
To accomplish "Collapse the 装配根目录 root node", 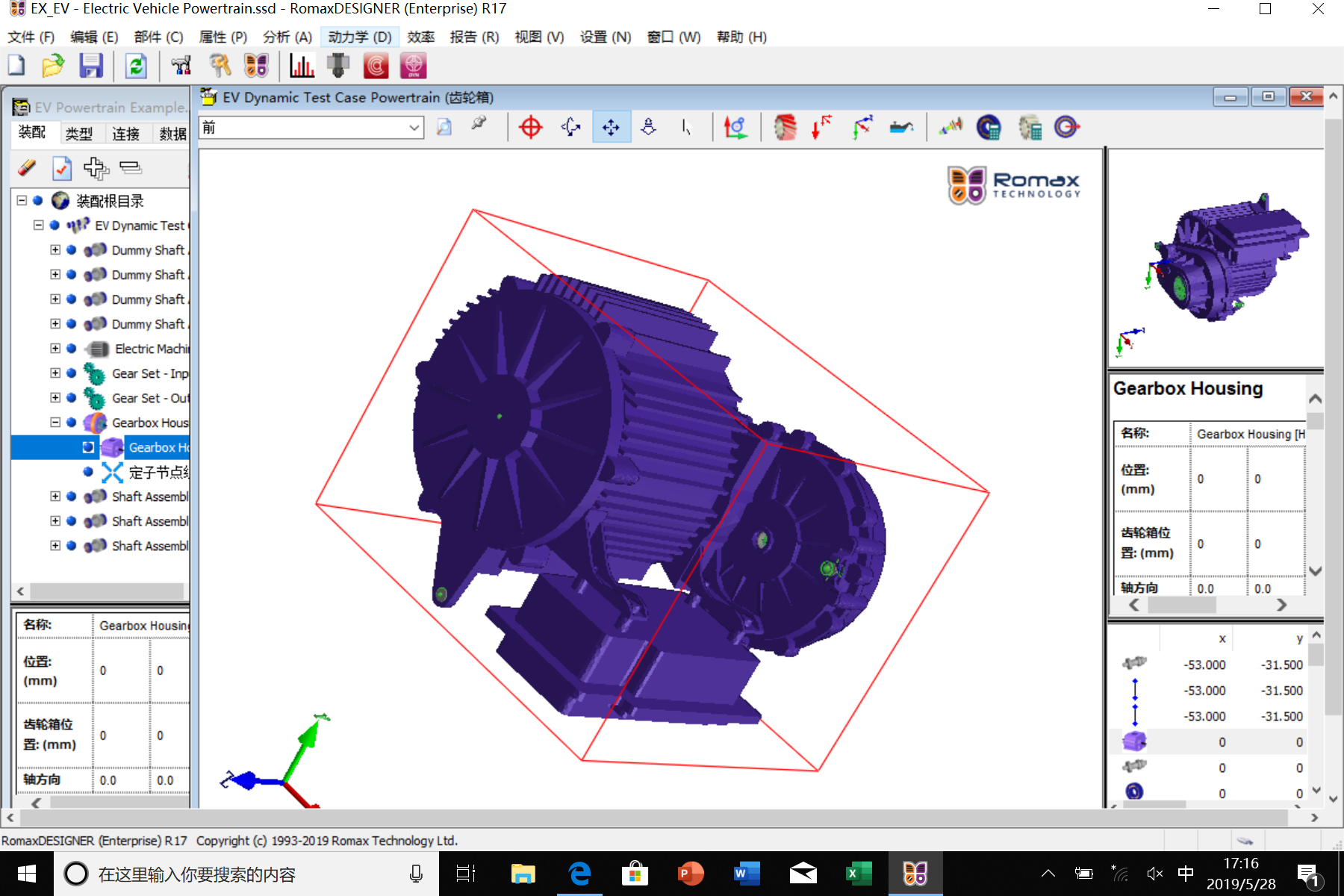I will (x=22, y=201).
